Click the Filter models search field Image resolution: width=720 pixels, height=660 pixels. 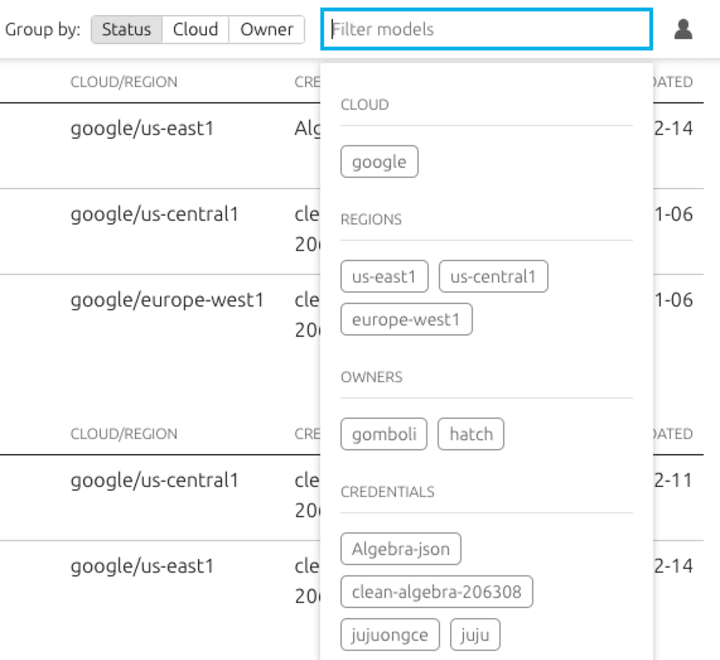pyautogui.click(x=487, y=30)
